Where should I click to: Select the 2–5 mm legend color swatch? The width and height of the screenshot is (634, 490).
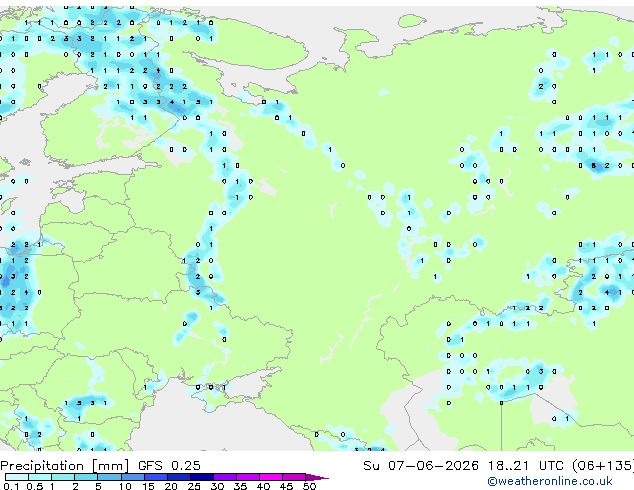(x=86, y=477)
